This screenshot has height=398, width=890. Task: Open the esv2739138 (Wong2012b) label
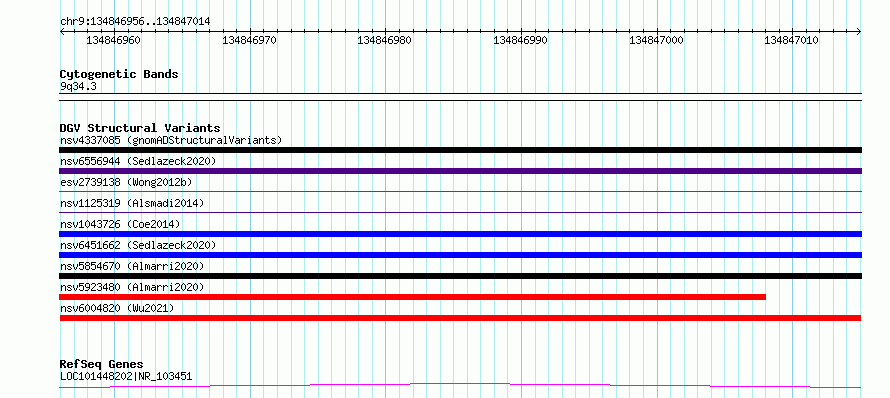coord(126,182)
